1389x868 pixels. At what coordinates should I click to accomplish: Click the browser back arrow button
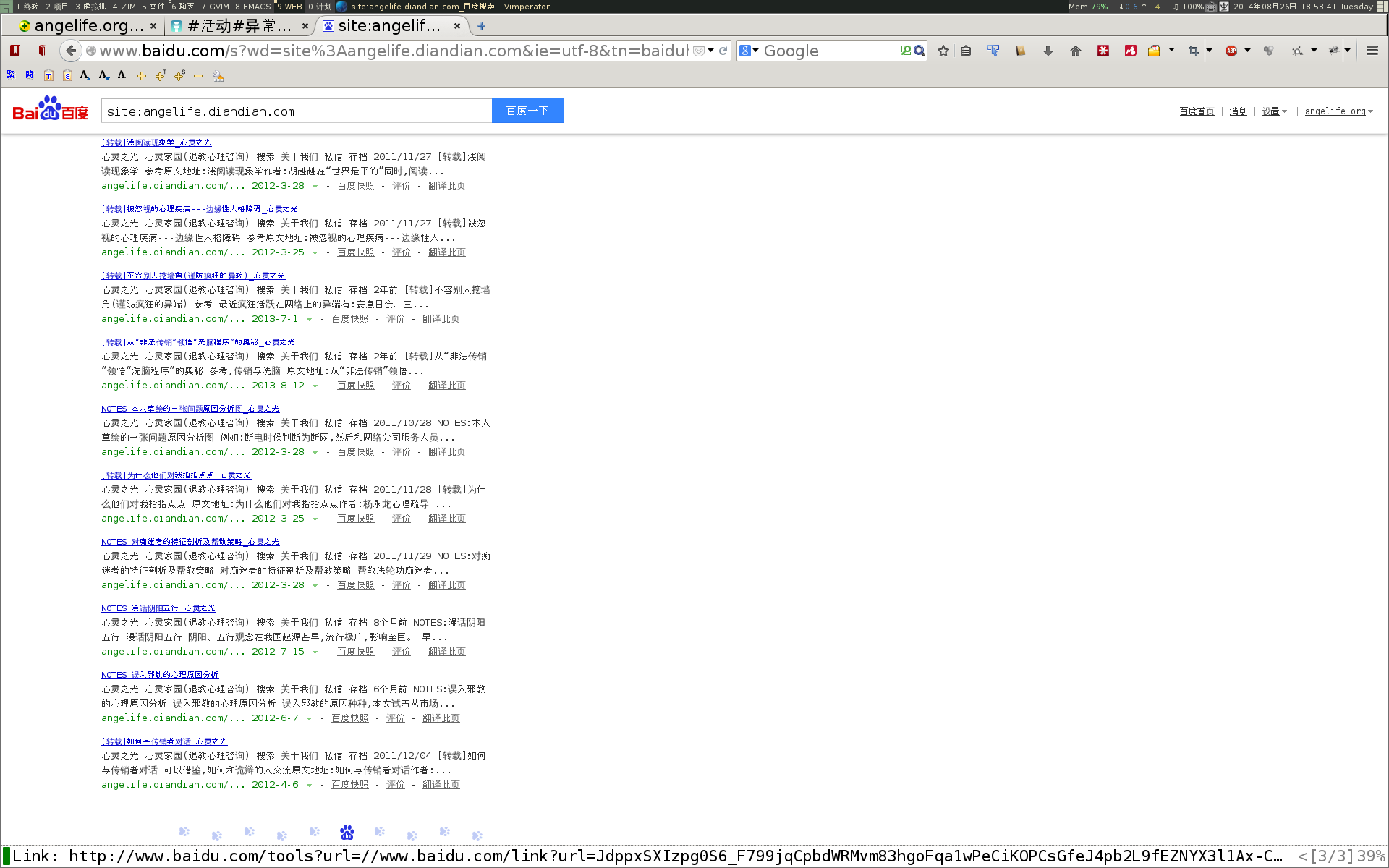[x=70, y=51]
